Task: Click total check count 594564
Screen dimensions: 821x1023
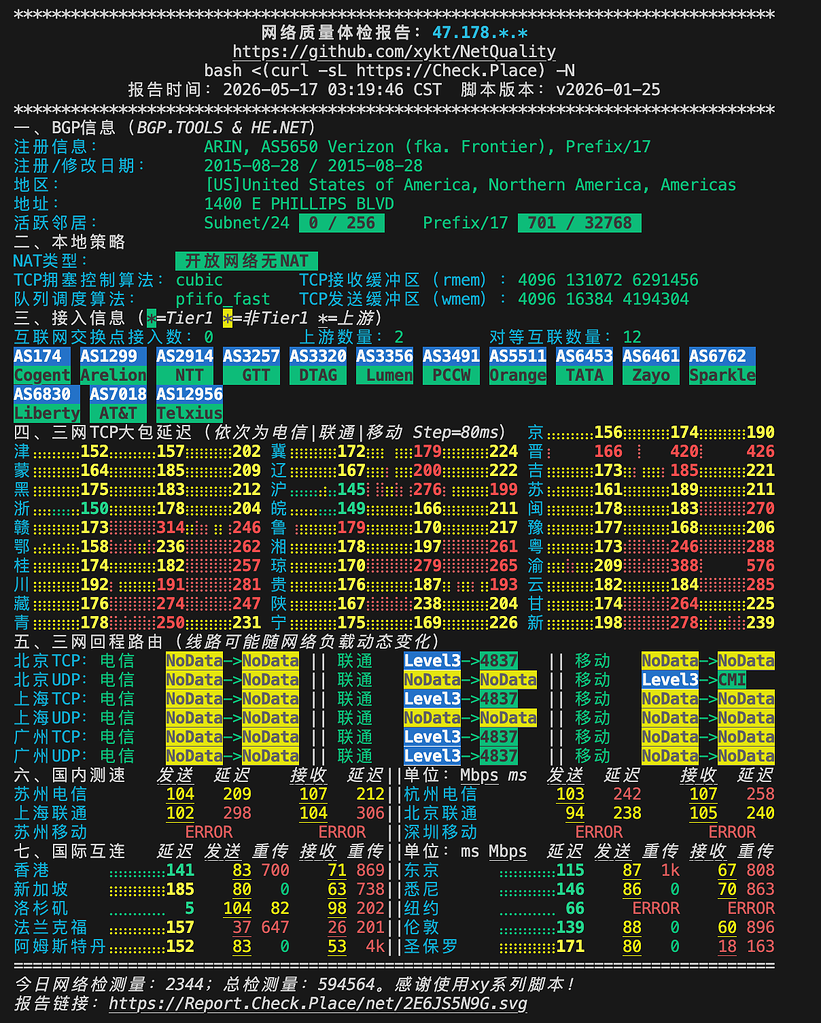Action: point(347,984)
